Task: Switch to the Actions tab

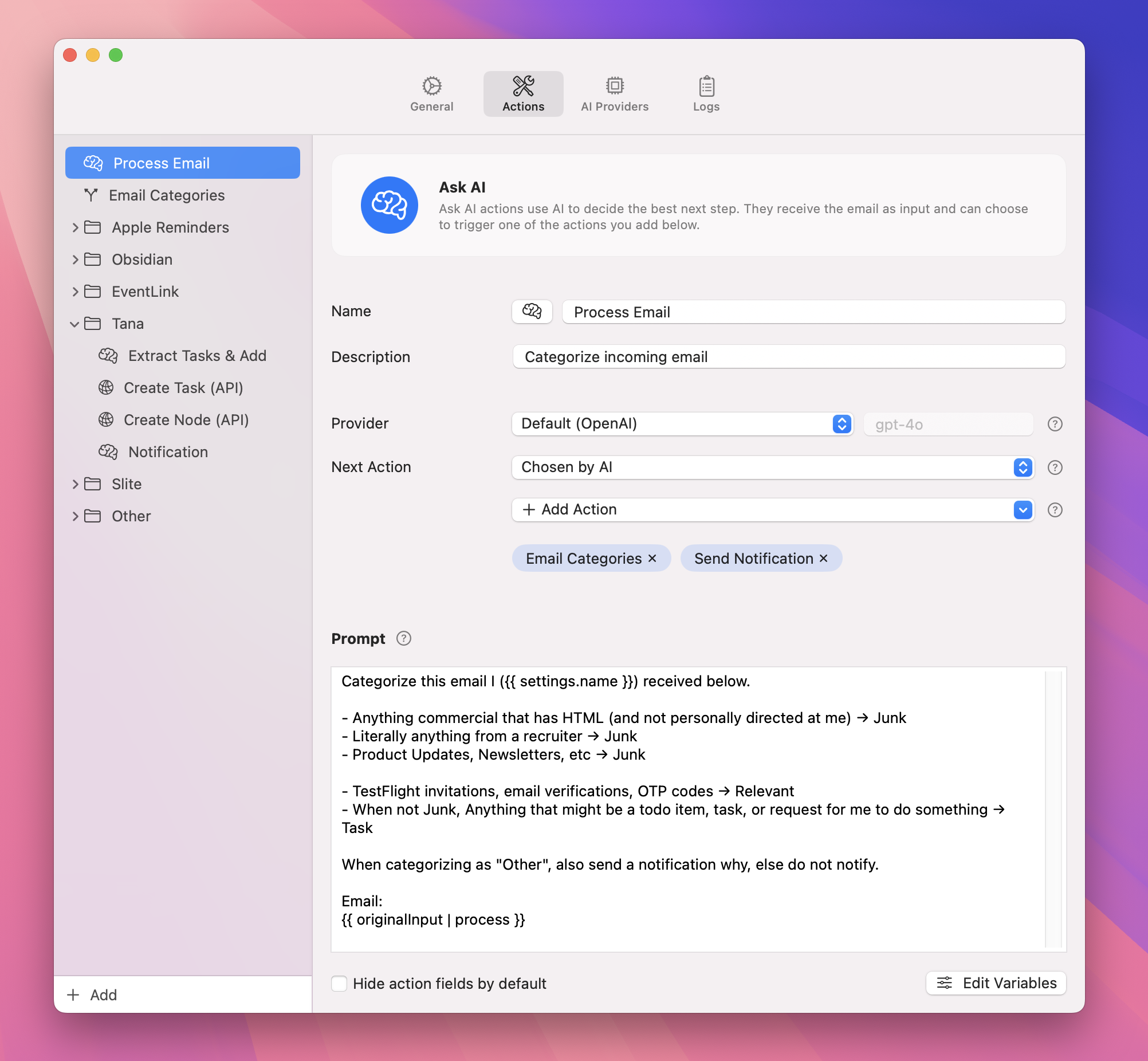Action: (x=523, y=93)
